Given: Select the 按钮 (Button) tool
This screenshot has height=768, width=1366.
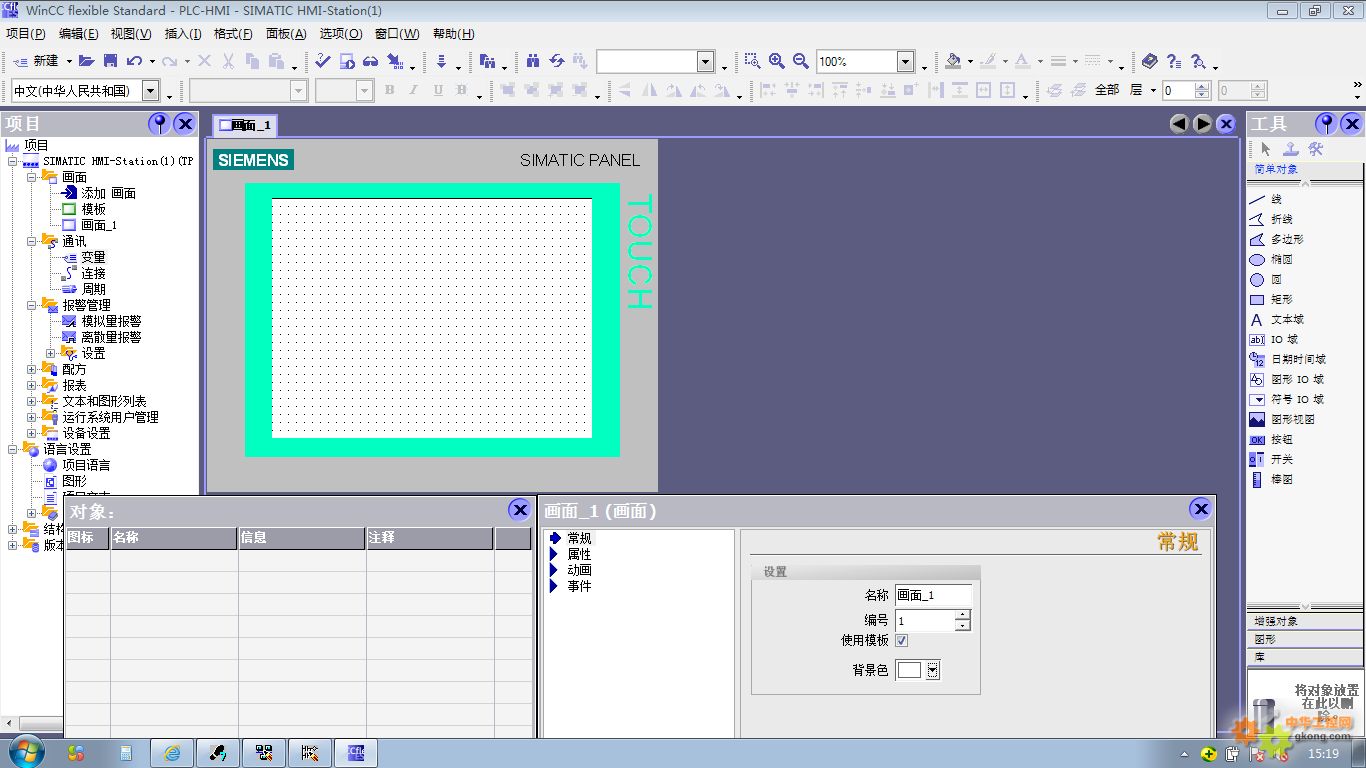Looking at the screenshot, I should [1271, 439].
